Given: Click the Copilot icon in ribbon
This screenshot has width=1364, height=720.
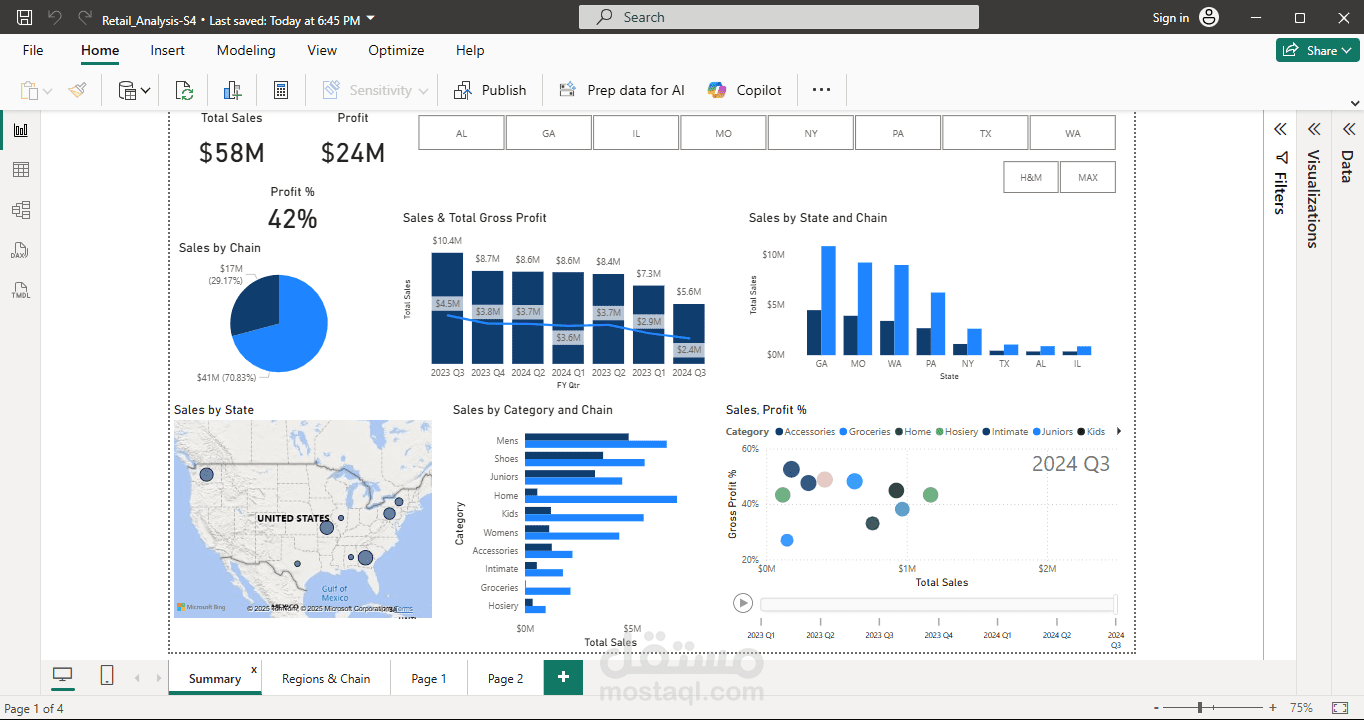Looking at the screenshot, I should pos(717,90).
